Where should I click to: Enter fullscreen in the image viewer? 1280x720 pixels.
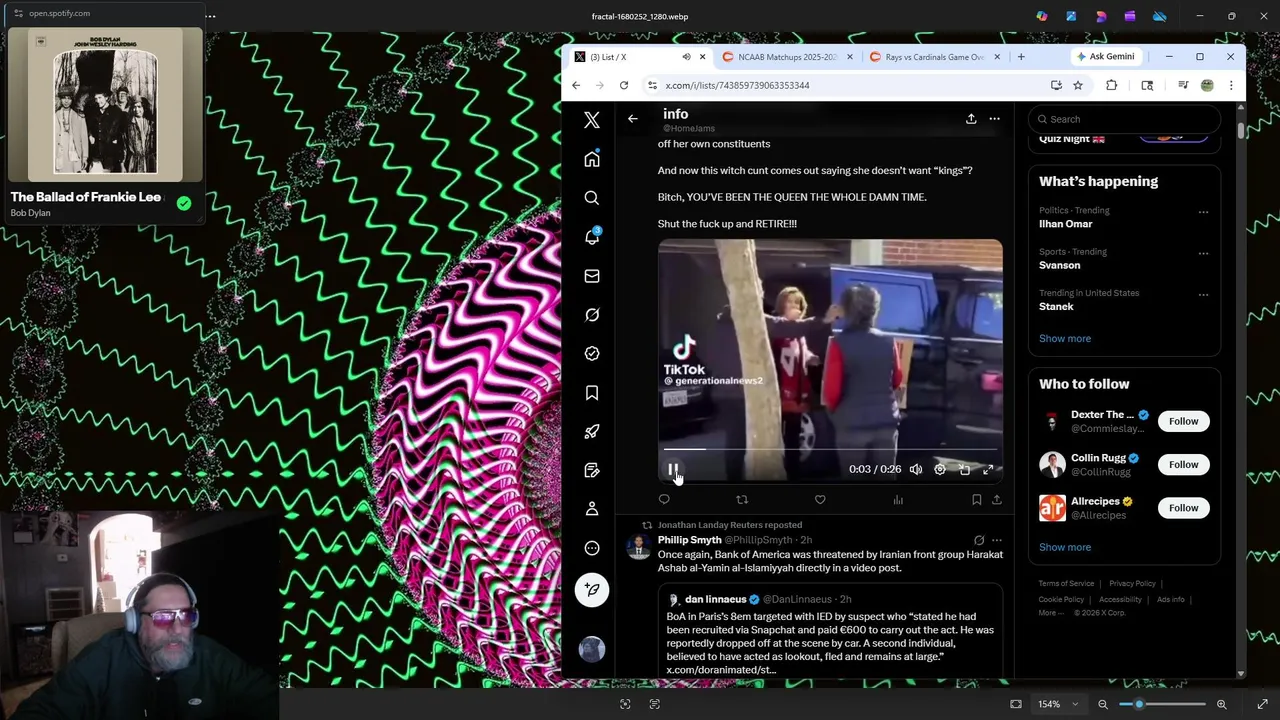[1262, 704]
